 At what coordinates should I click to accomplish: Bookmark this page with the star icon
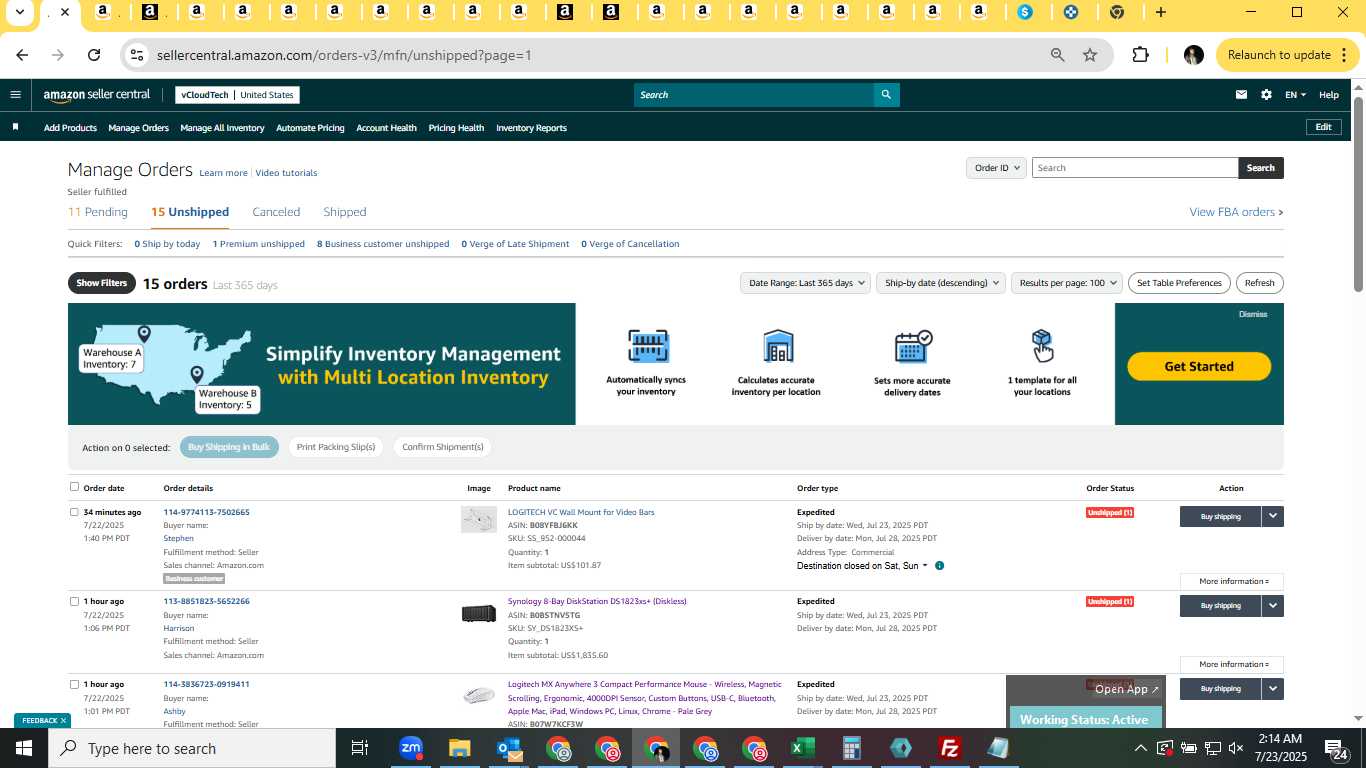point(1090,55)
